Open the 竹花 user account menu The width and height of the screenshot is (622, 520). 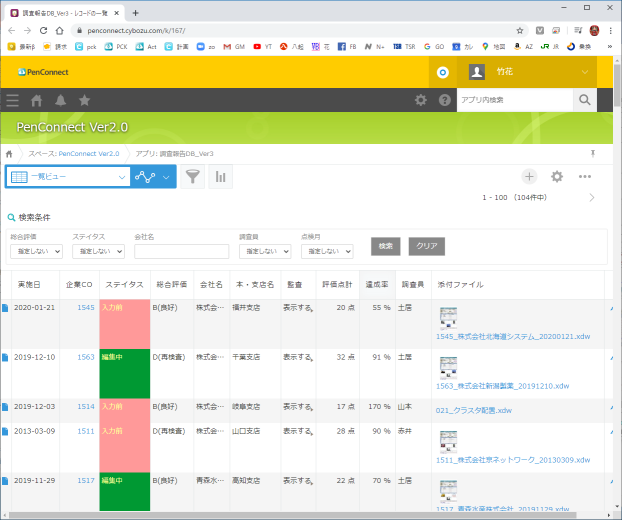tap(527, 72)
